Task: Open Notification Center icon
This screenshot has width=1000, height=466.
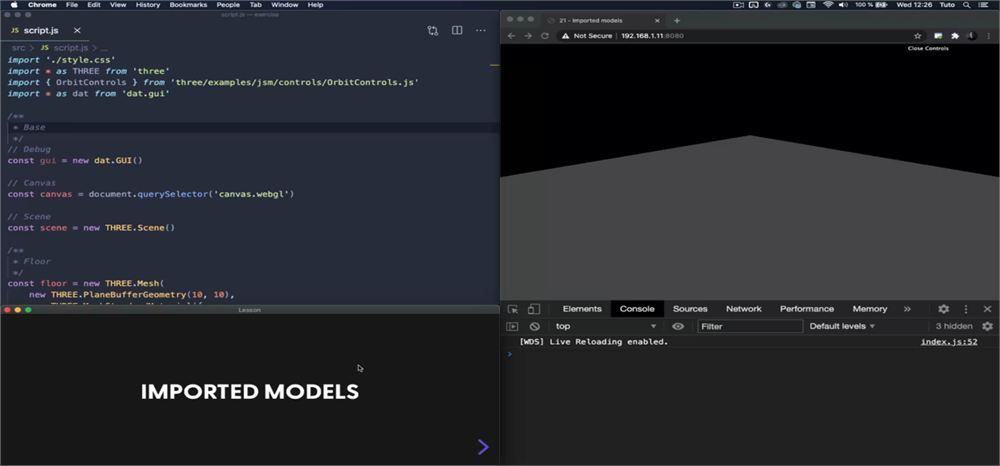Action: point(983,4)
